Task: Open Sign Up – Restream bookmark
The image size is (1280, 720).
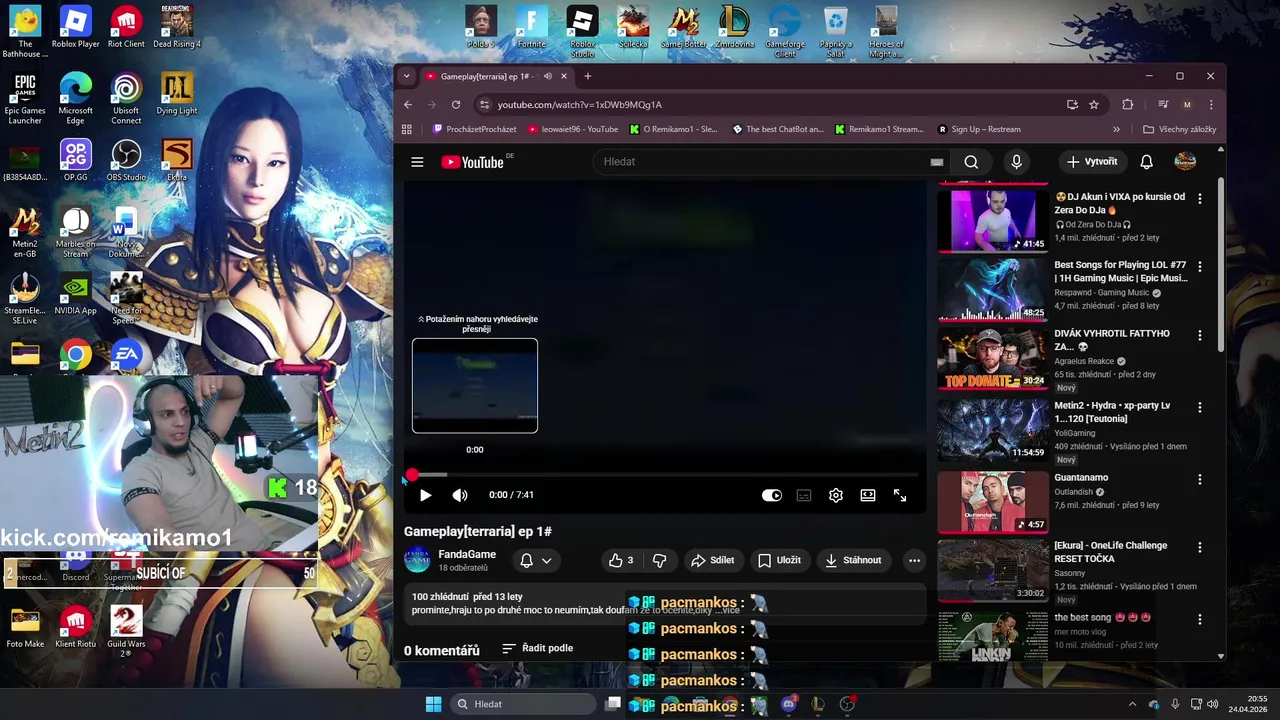Action: point(979,129)
